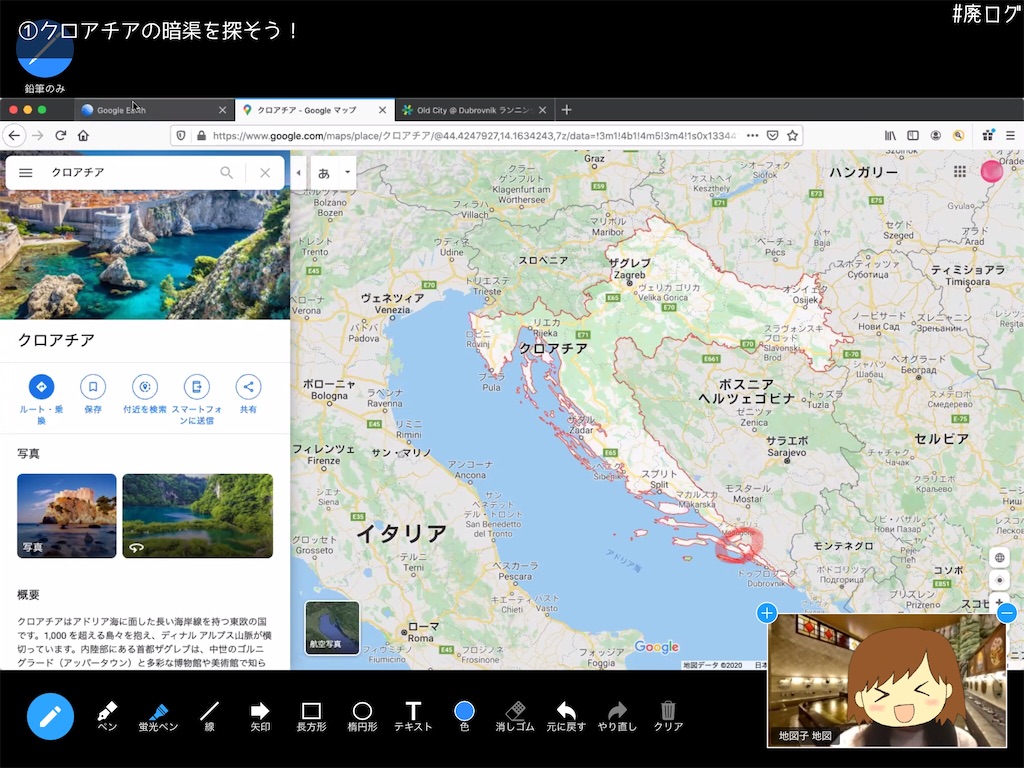This screenshot has height=768, width=1024.
Task: Clear the maps search with X
Action: pos(265,172)
